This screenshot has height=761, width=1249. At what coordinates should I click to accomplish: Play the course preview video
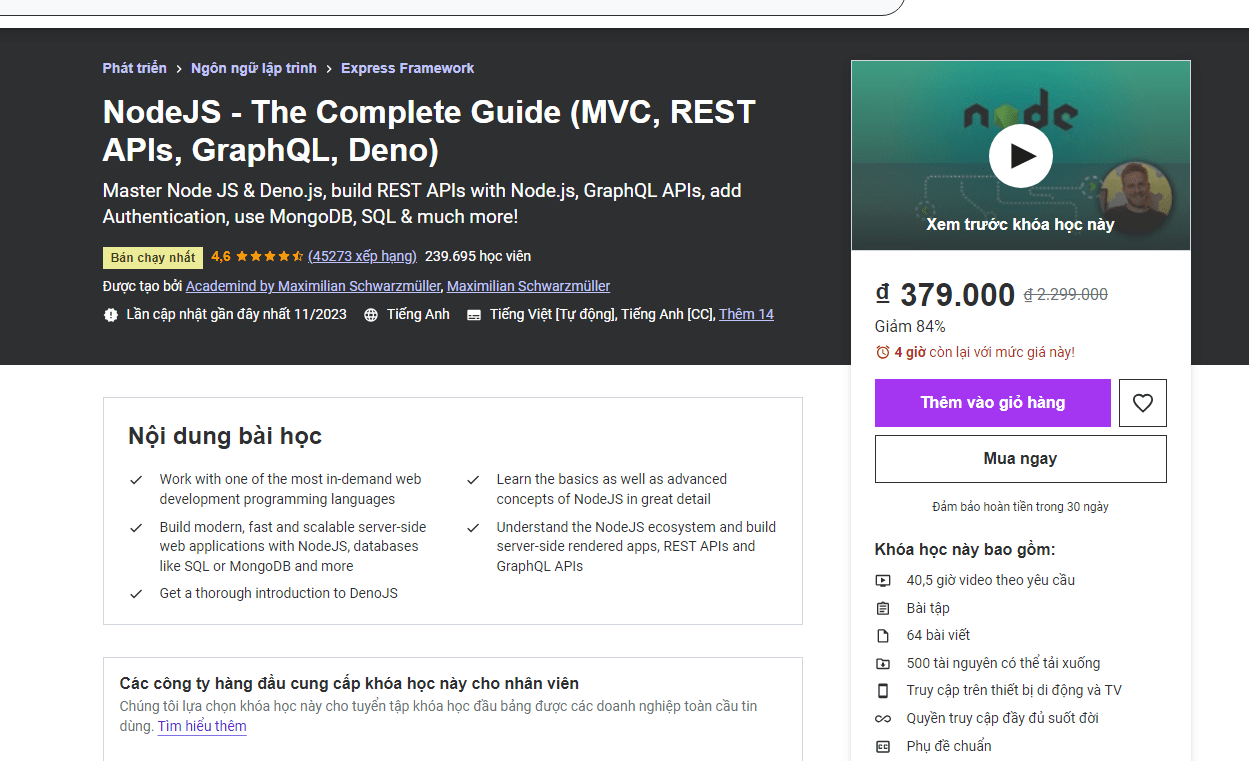coord(1020,156)
